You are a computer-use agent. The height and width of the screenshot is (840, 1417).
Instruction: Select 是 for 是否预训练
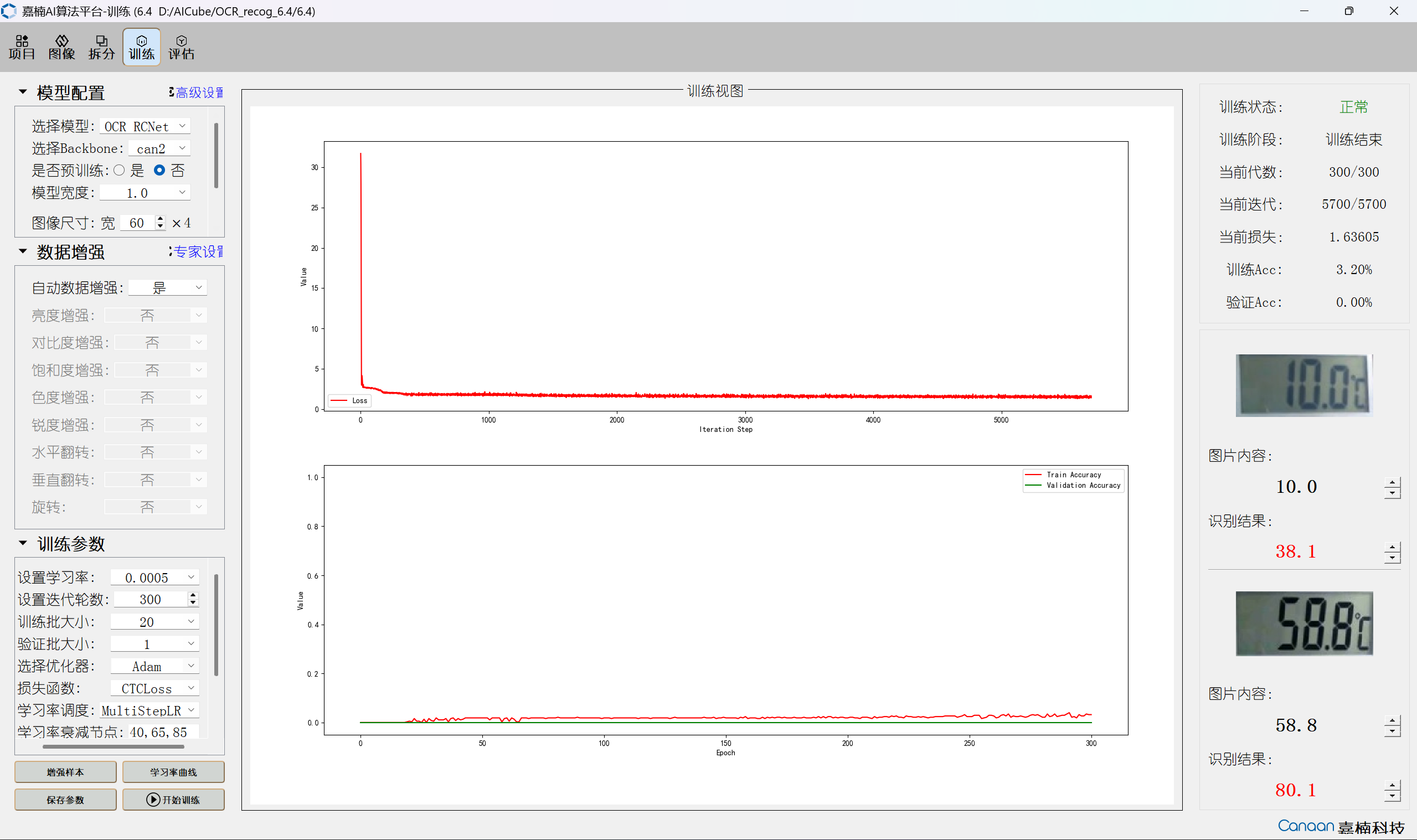[119, 170]
